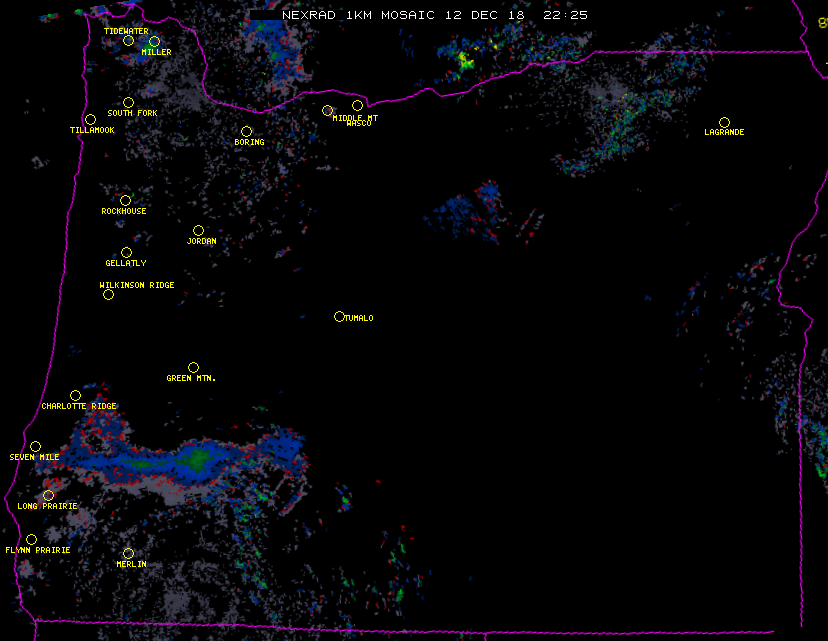Click the Tumalo station circle marker
Image resolution: width=828 pixels, height=641 pixels.
click(x=339, y=317)
